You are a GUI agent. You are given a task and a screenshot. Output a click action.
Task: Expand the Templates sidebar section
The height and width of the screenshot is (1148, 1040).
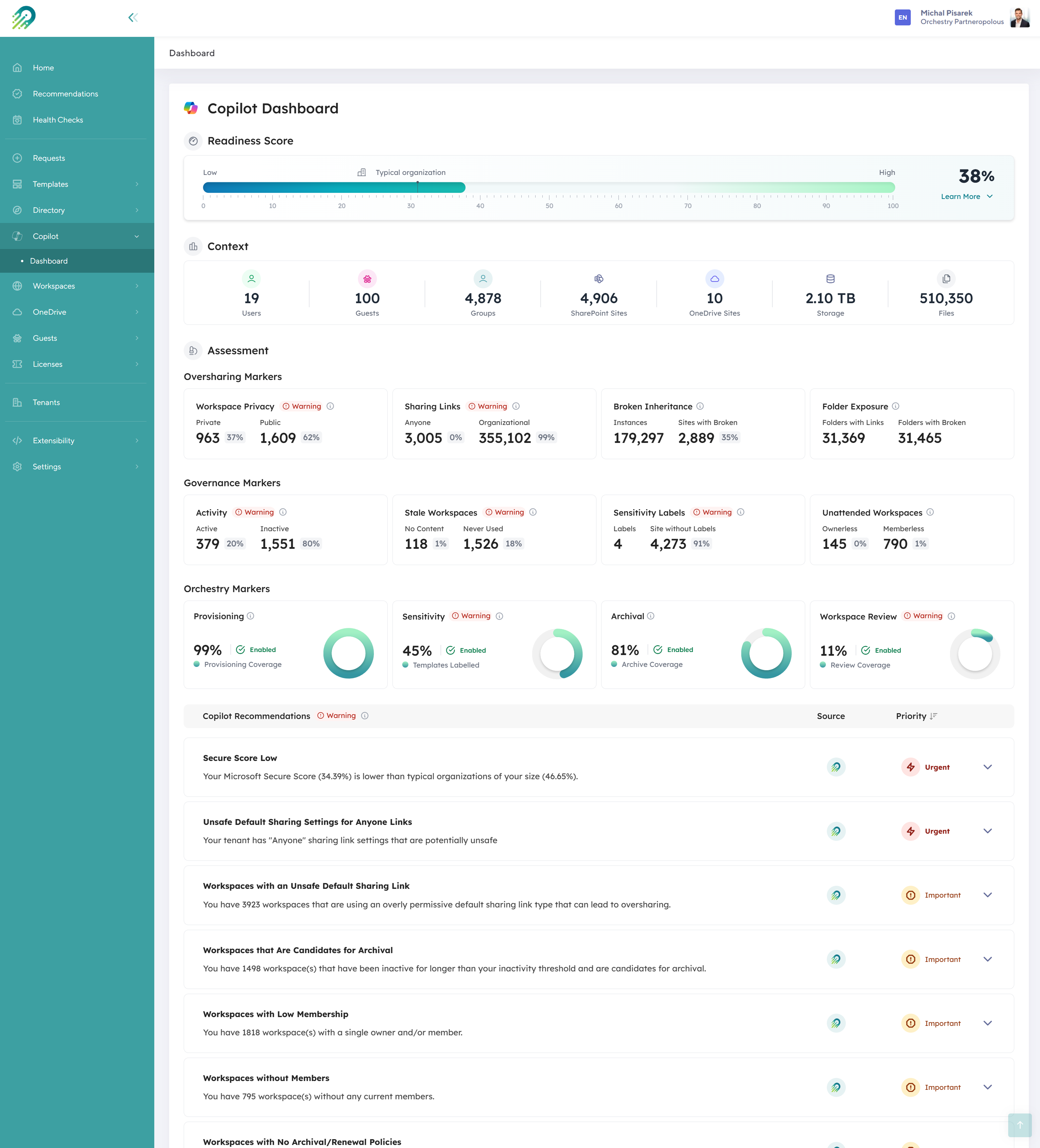tap(137, 184)
